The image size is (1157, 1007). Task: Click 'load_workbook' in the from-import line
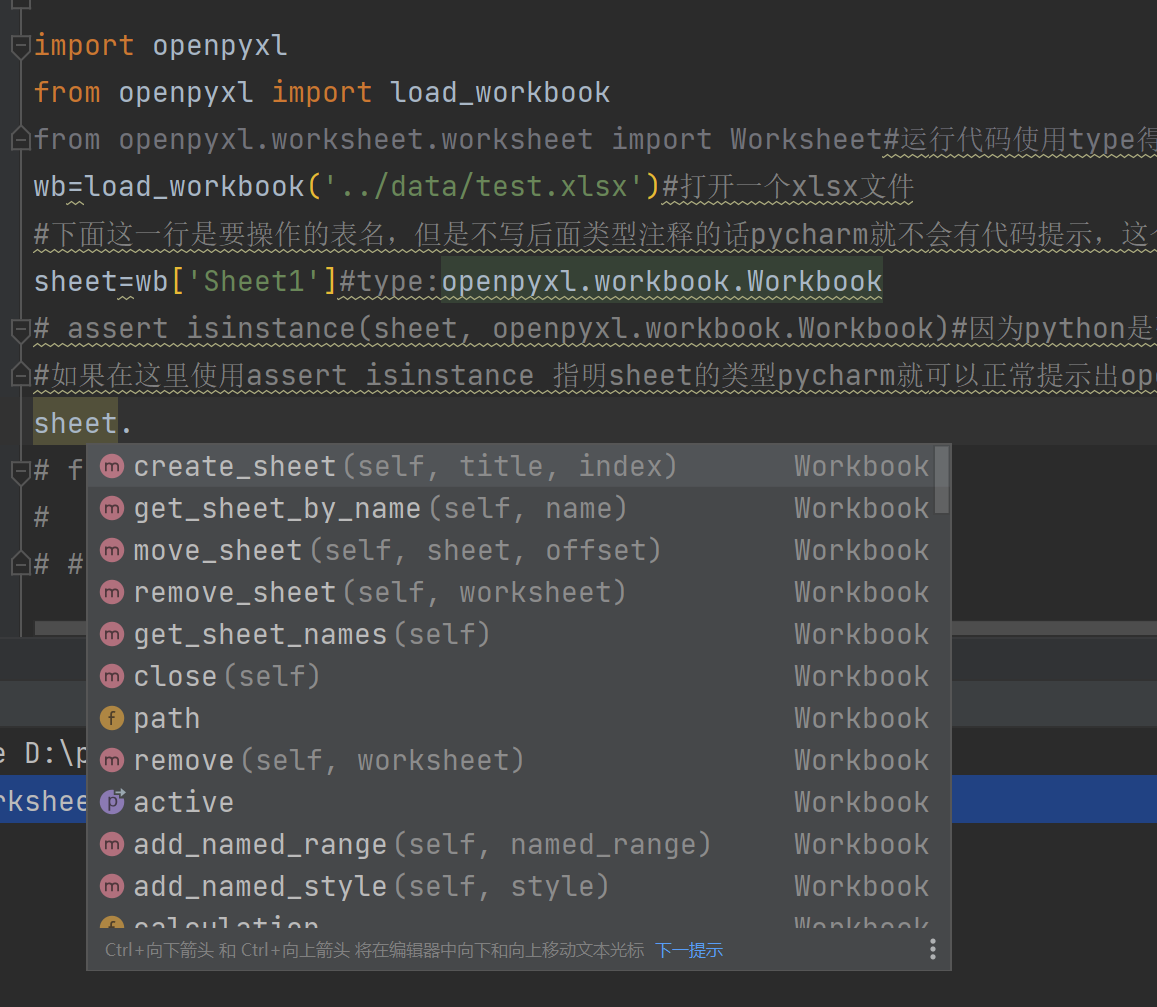(x=500, y=93)
